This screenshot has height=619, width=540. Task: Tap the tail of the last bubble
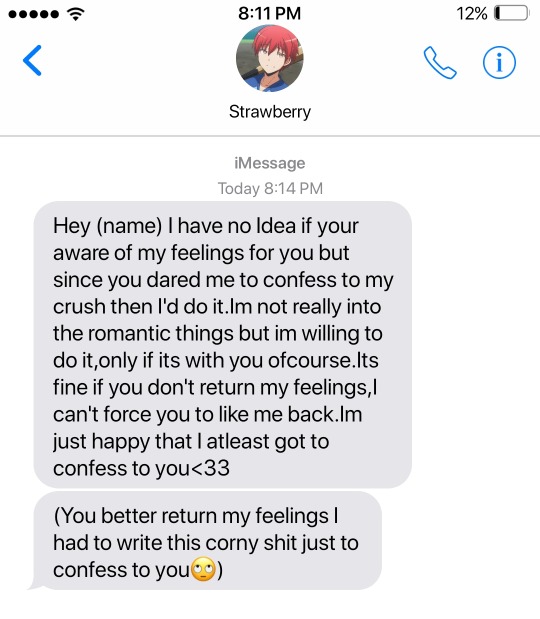[35, 585]
